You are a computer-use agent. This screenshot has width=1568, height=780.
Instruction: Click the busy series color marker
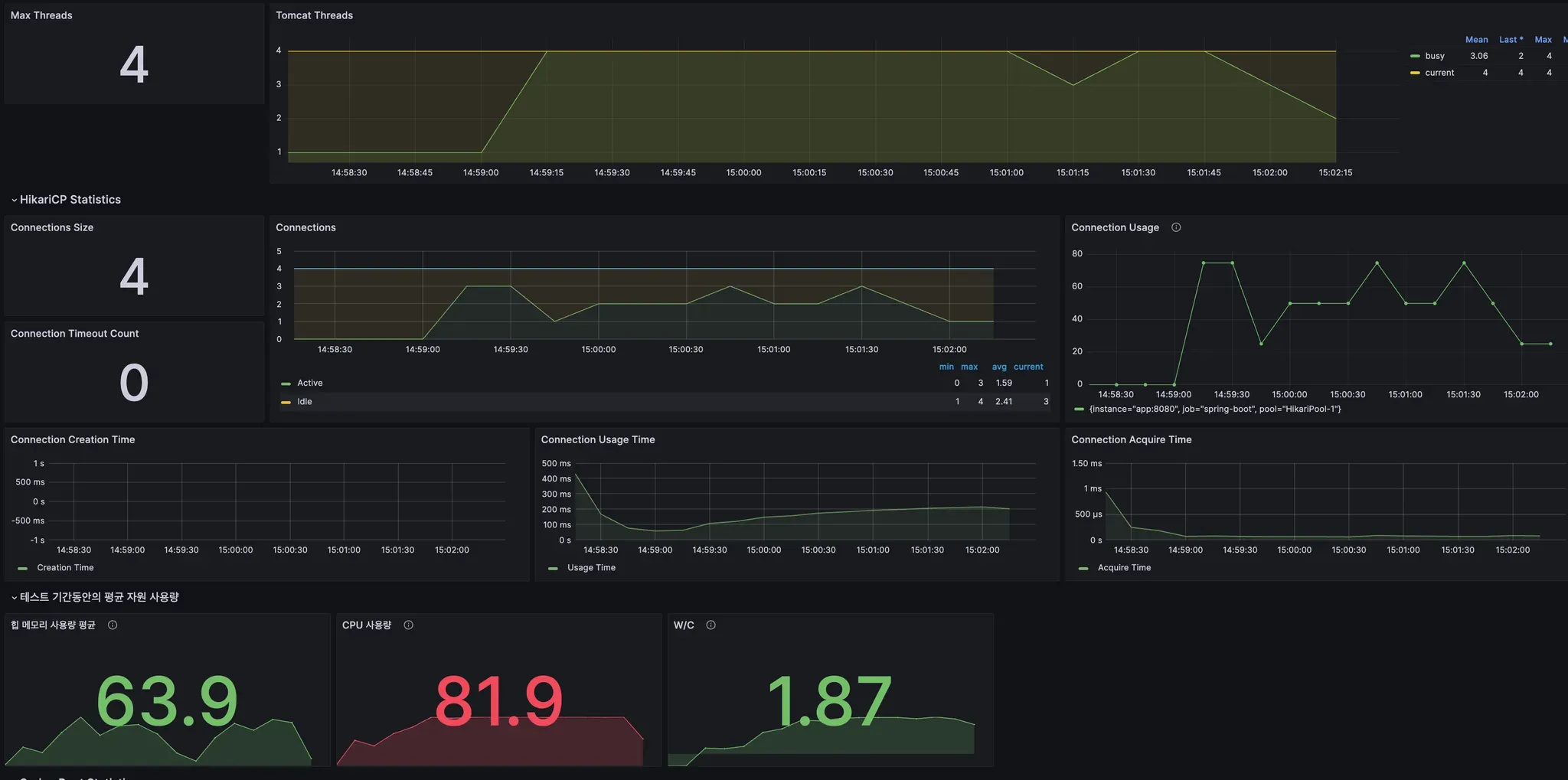[x=1415, y=56]
